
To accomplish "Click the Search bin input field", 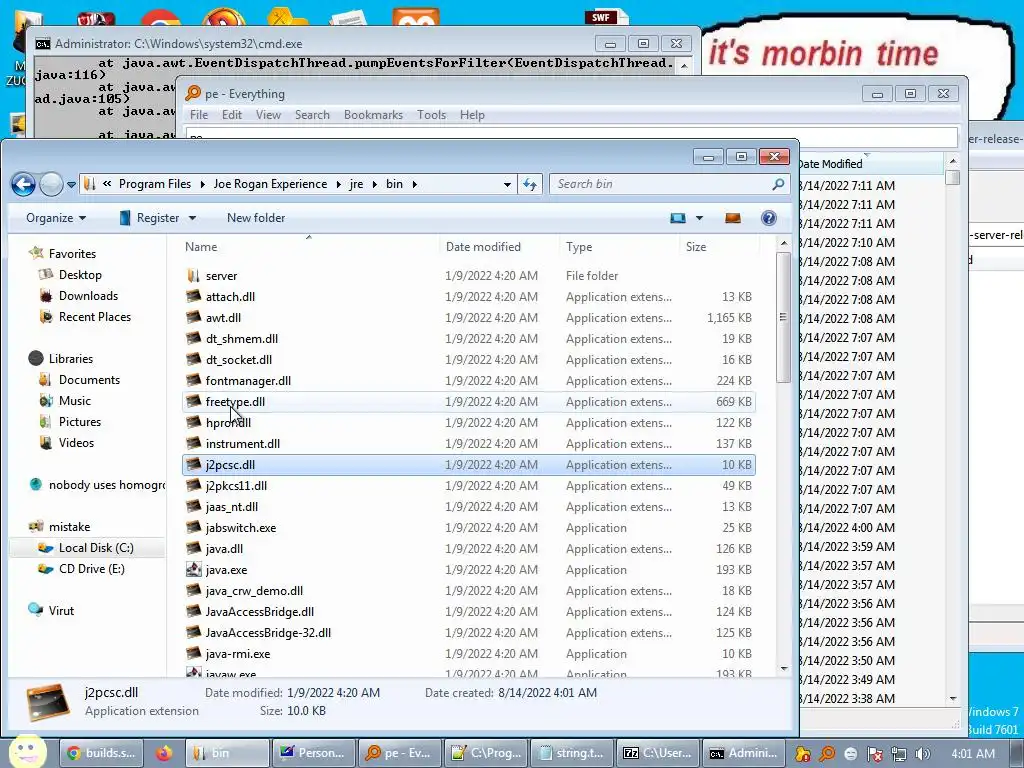I will tap(660, 184).
